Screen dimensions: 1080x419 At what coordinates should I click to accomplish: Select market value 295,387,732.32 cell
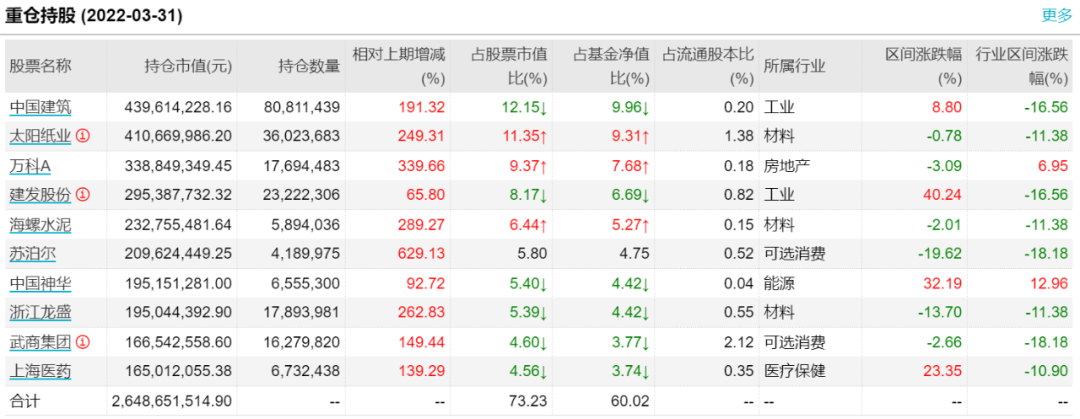coord(178,195)
